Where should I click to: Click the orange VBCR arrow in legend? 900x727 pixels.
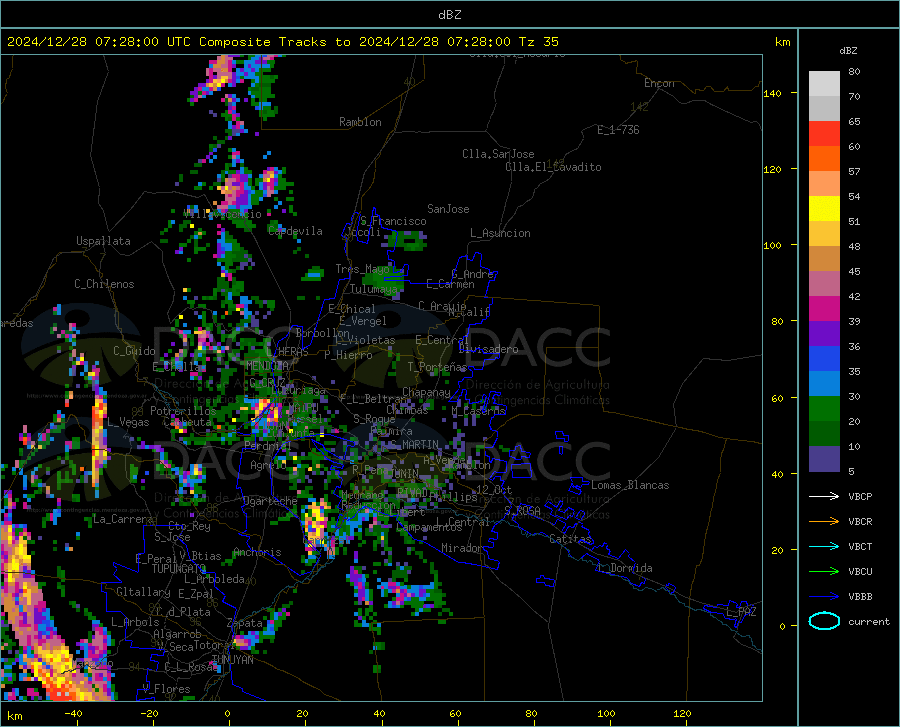(824, 522)
